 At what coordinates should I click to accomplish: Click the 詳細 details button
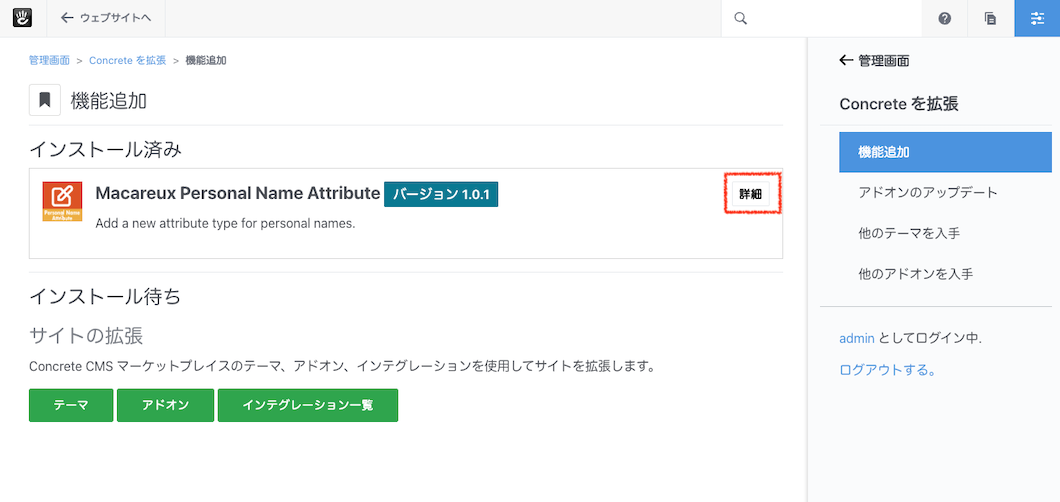pyautogui.click(x=750, y=194)
